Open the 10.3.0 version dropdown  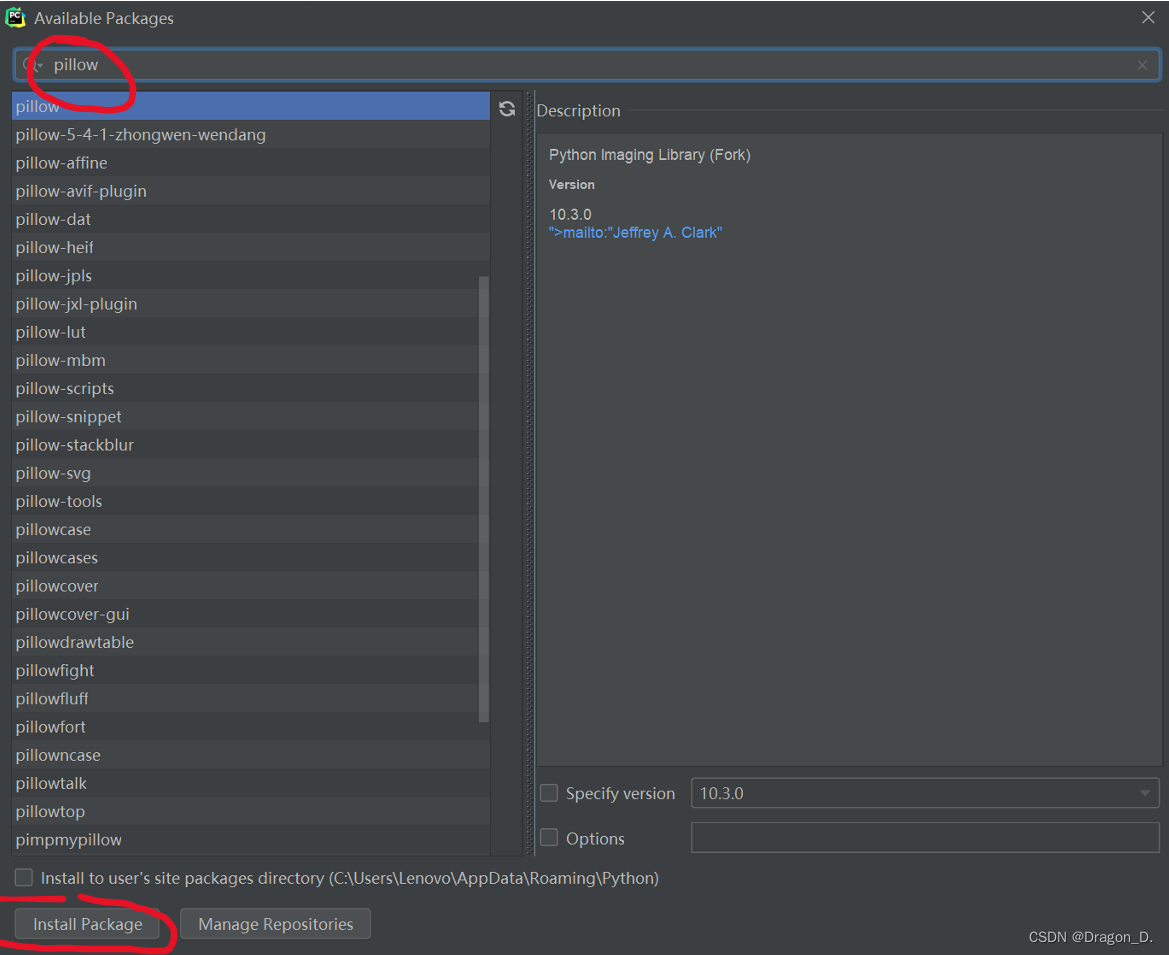[x=925, y=793]
